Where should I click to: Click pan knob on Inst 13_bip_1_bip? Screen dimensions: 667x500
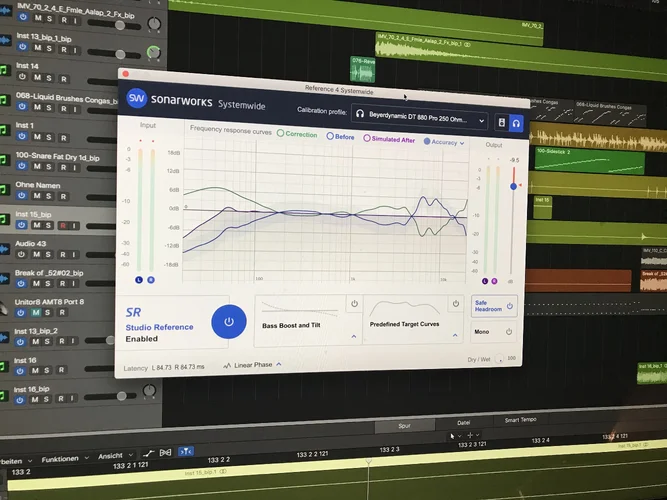(x=154, y=52)
